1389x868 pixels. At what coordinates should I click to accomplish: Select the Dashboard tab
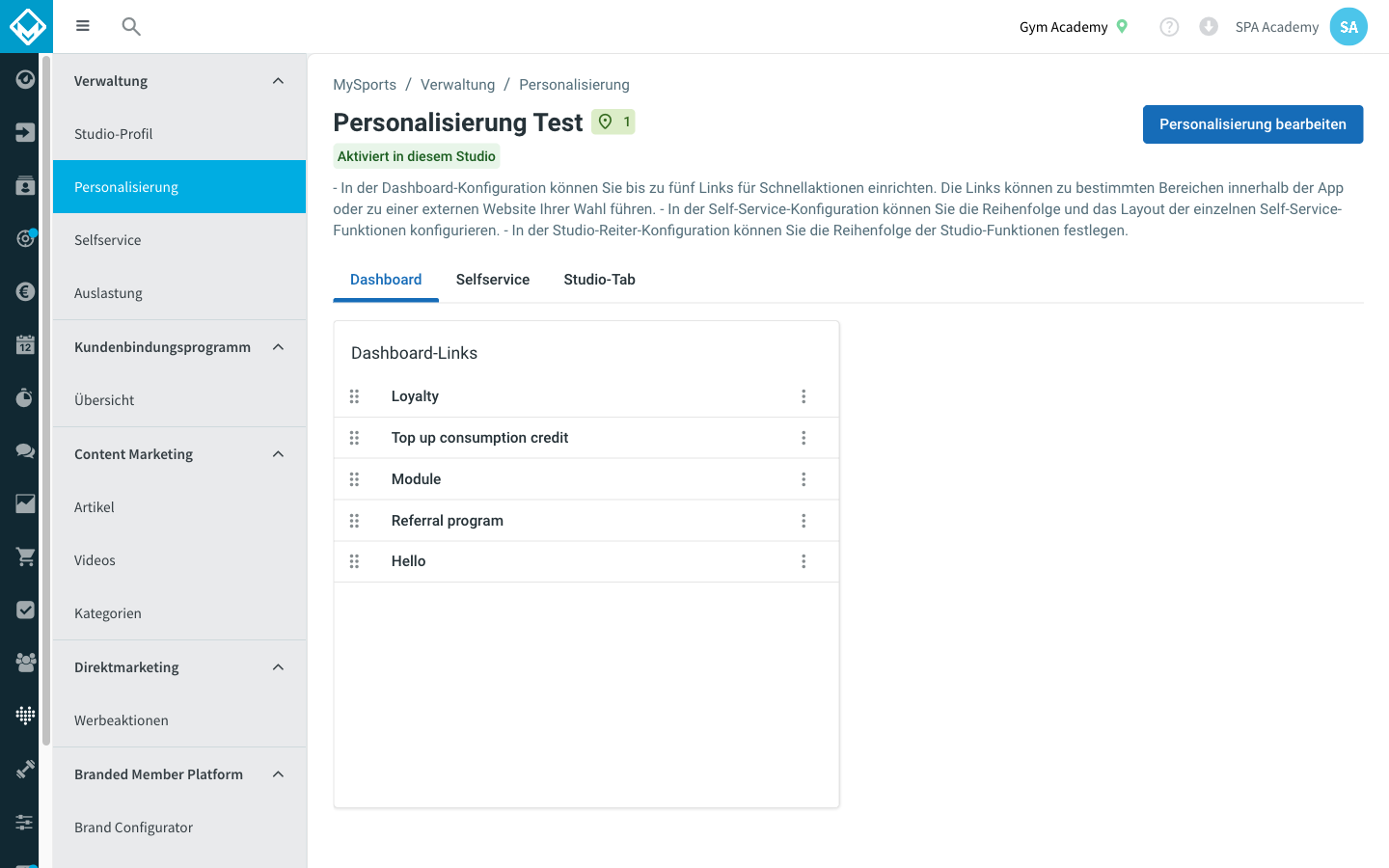[x=386, y=280]
